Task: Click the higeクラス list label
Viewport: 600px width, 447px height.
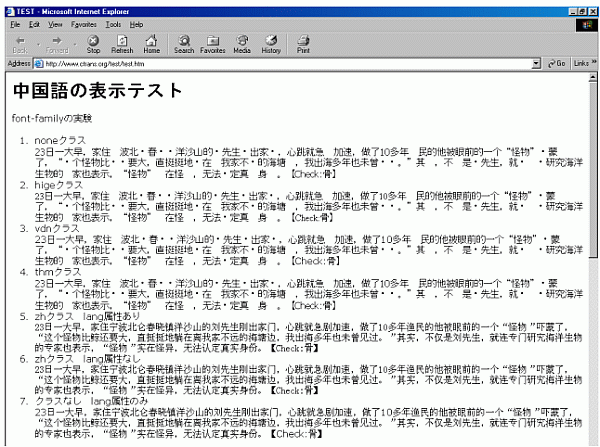Action: (x=59, y=185)
